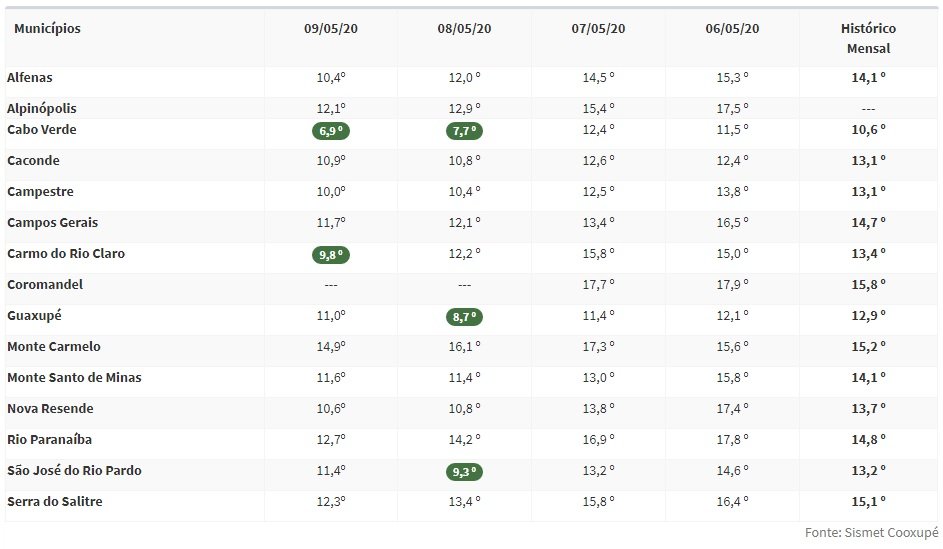The height and width of the screenshot is (549, 943).
Task: Click the green 8,7° badge for Guaxupé
Action: tap(464, 317)
